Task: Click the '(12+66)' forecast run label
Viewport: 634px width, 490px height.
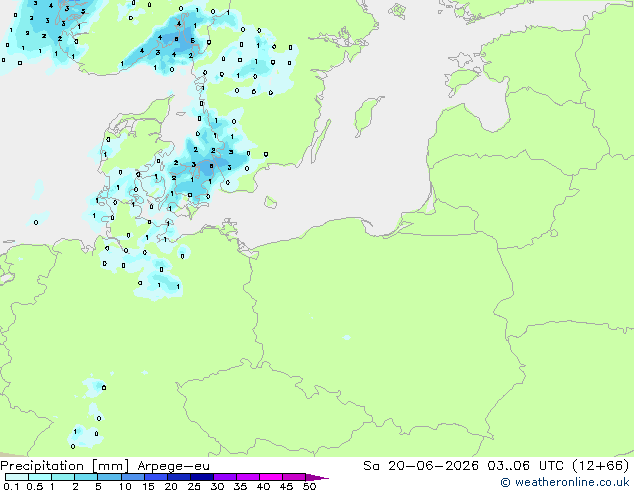Action: pyautogui.click(x=601, y=466)
